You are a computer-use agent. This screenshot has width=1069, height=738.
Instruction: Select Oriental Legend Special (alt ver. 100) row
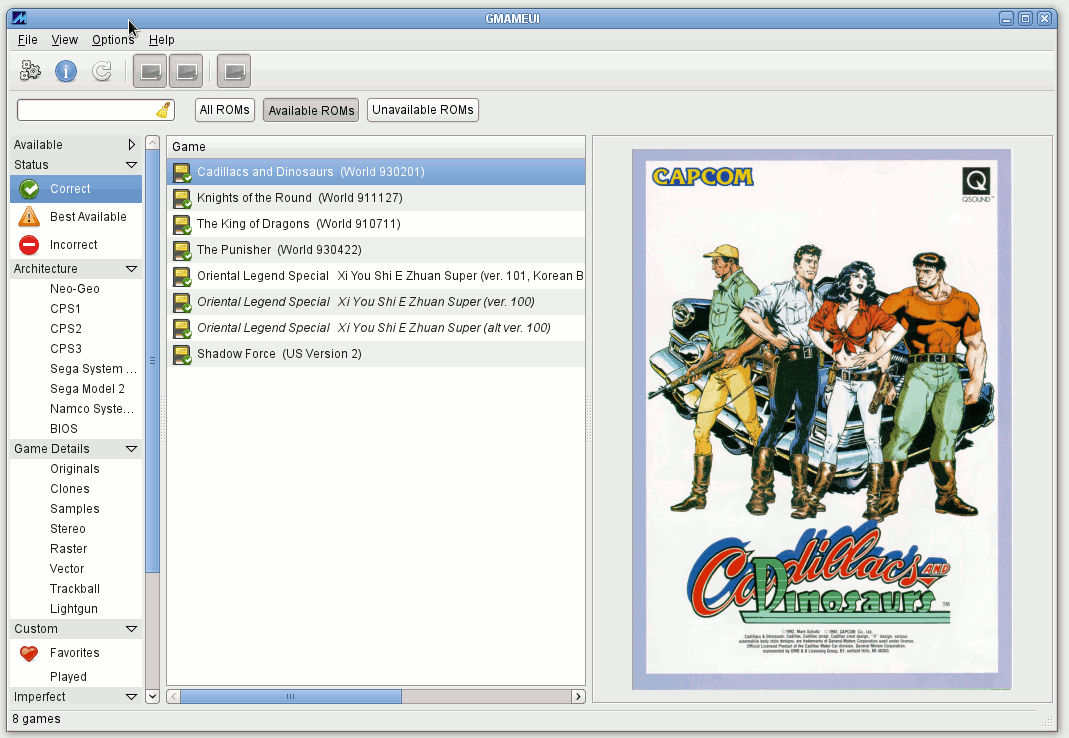[376, 328]
